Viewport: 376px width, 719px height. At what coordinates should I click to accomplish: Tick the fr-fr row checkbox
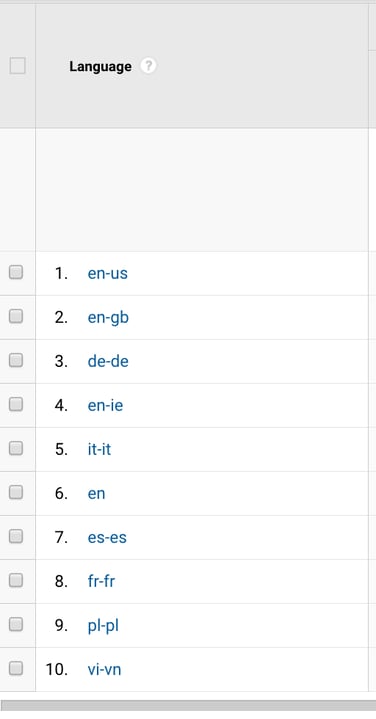[16, 581]
